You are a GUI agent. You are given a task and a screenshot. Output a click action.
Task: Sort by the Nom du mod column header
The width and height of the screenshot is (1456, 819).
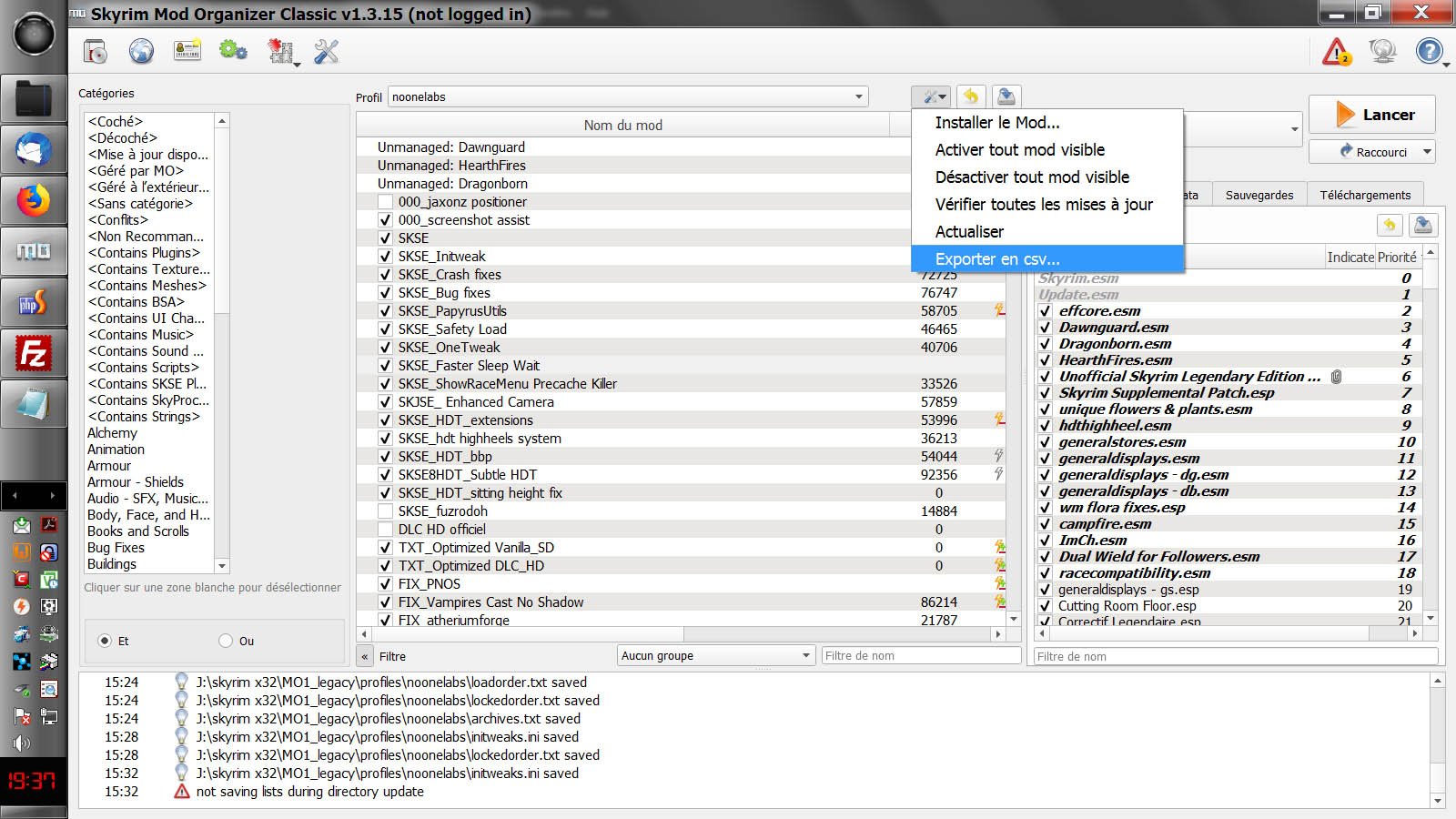[623, 126]
